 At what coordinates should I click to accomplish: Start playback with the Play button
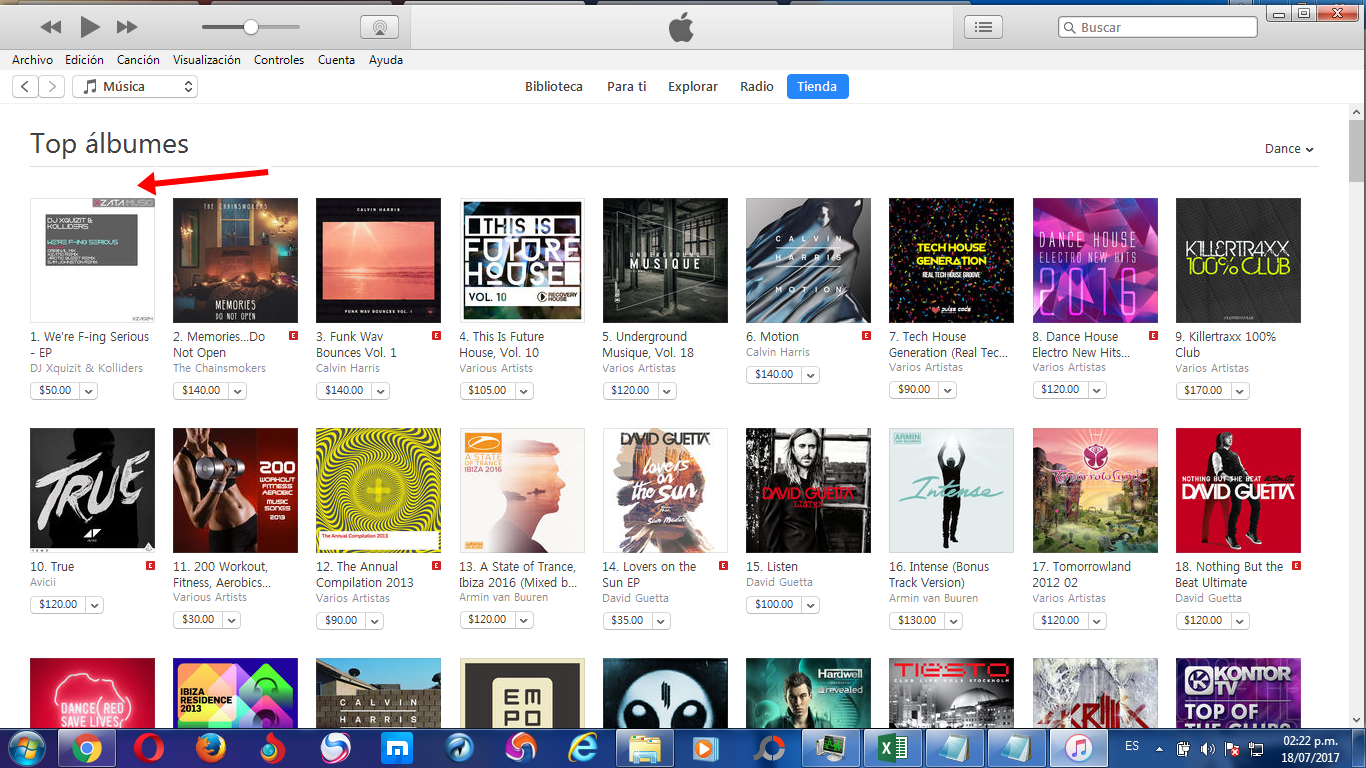click(x=90, y=27)
